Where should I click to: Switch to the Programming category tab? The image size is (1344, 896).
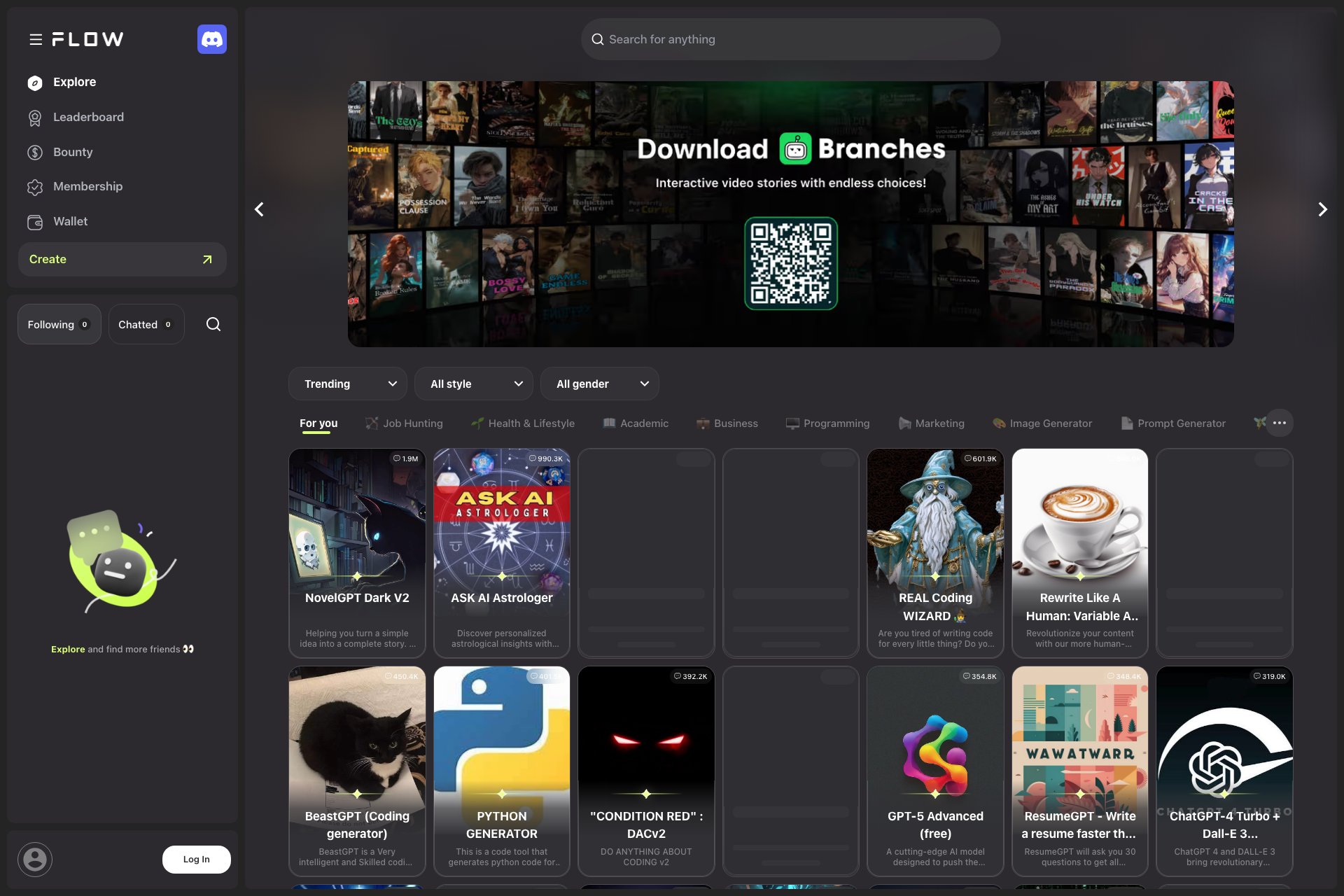click(827, 423)
